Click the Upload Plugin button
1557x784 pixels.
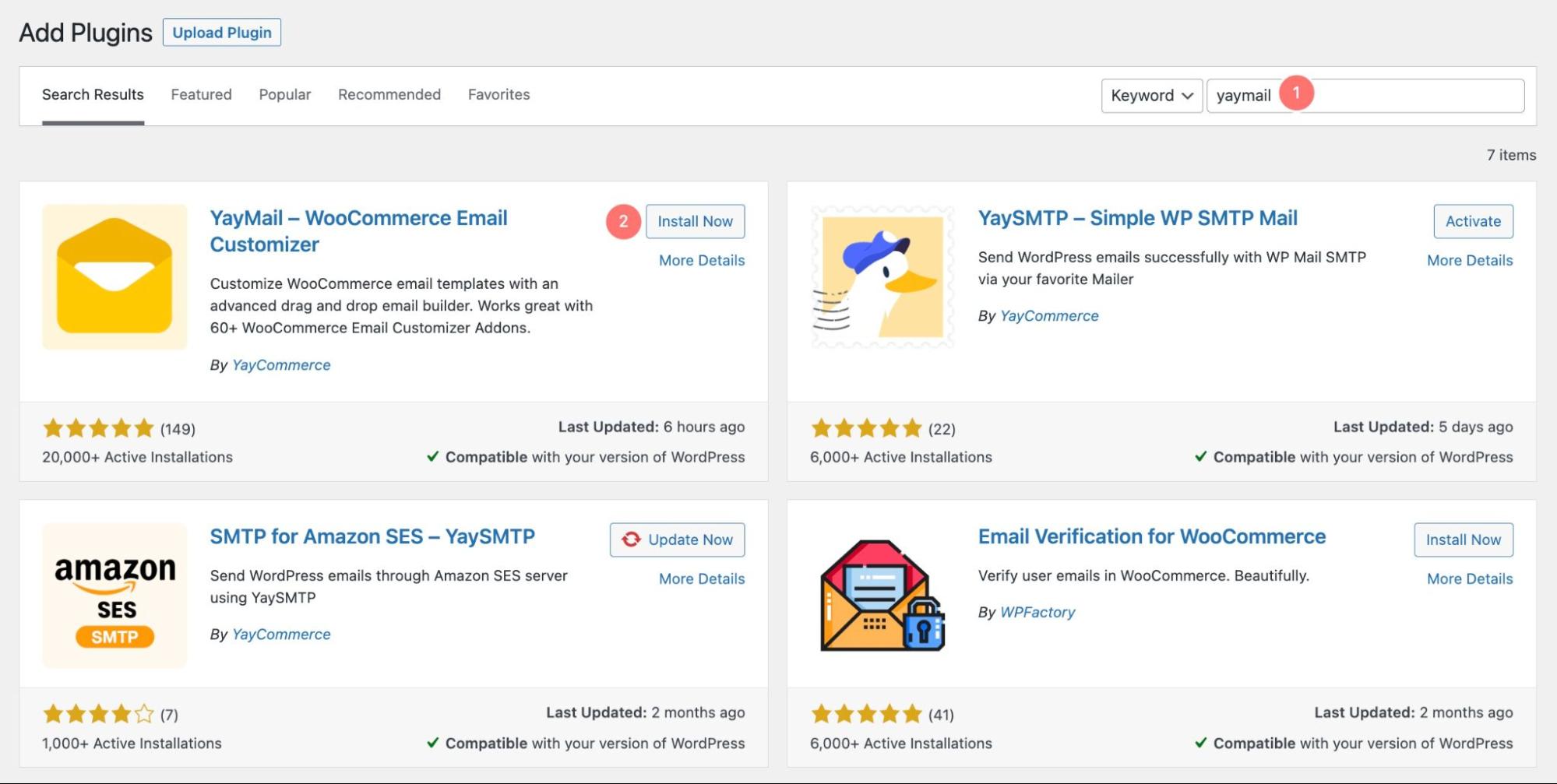coord(222,33)
